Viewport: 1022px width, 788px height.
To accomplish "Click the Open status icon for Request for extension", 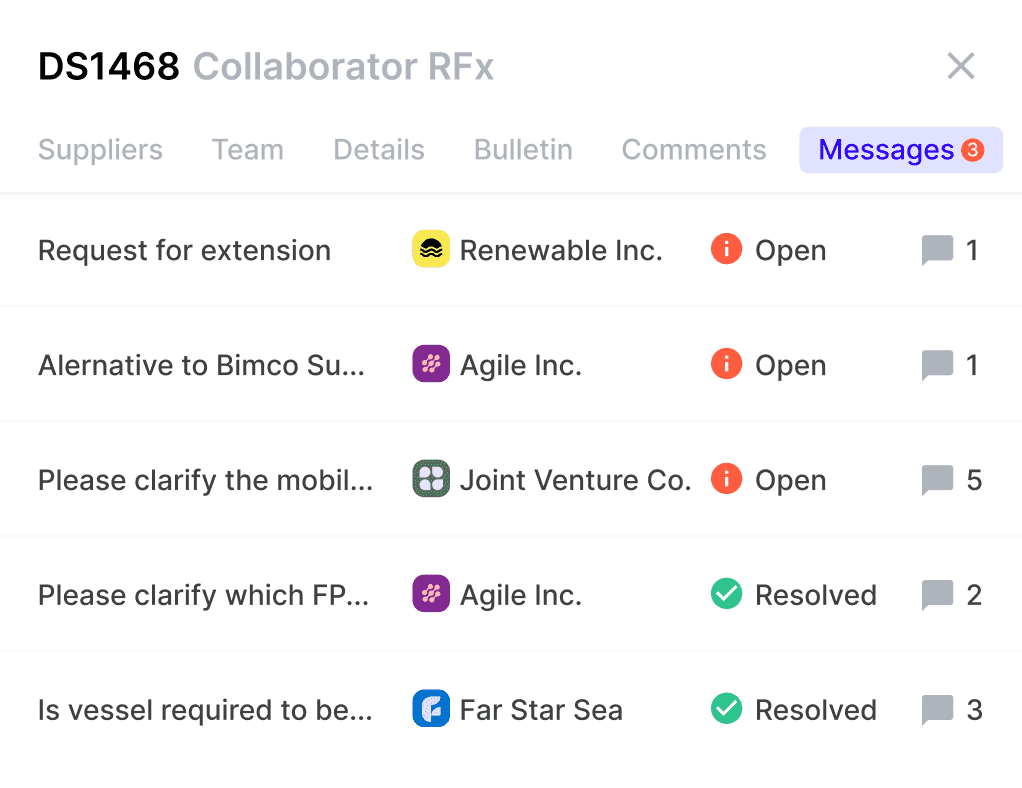I will 726,249.
